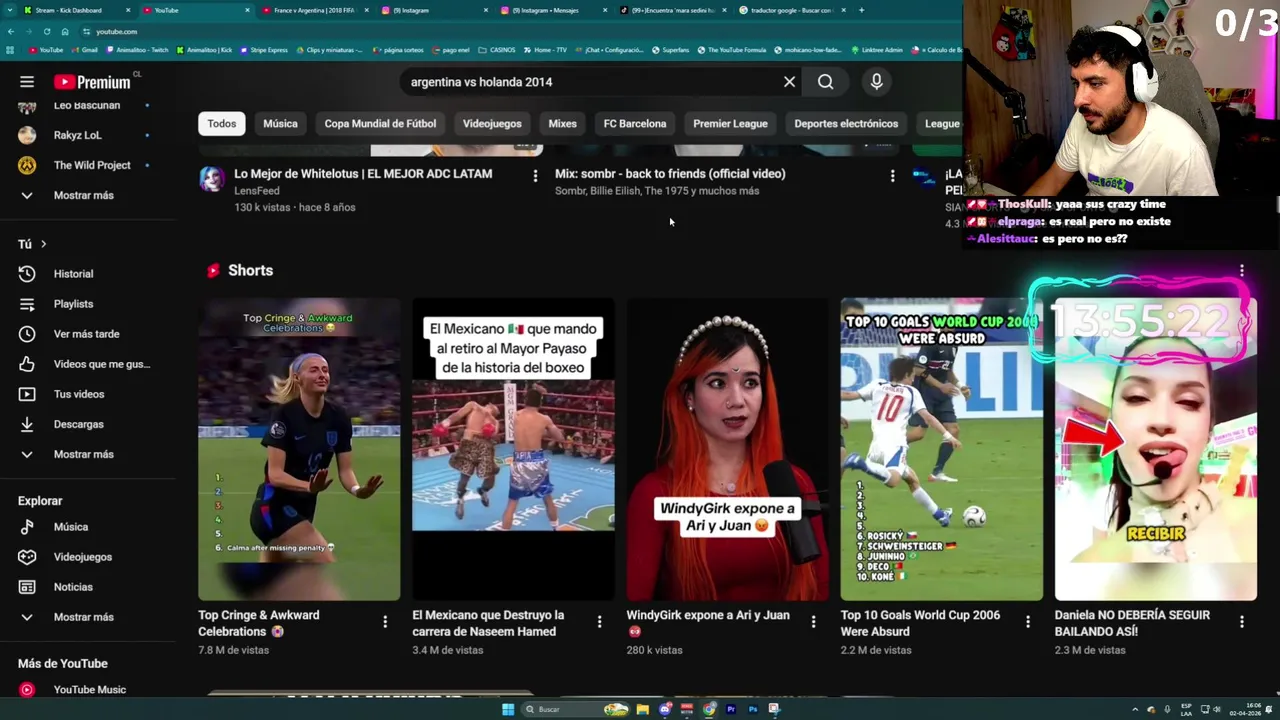The height and width of the screenshot is (720, 1280).
Task: Select the FC Barcelona filter chip
Action: point(635,124)
